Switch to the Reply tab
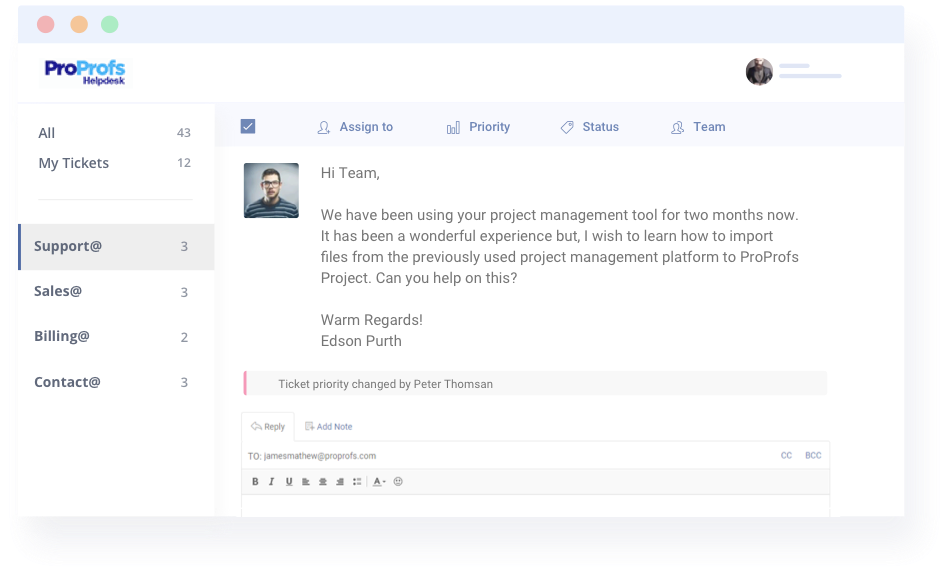Screen dimensions: 949x576 (x=268, y=427)
